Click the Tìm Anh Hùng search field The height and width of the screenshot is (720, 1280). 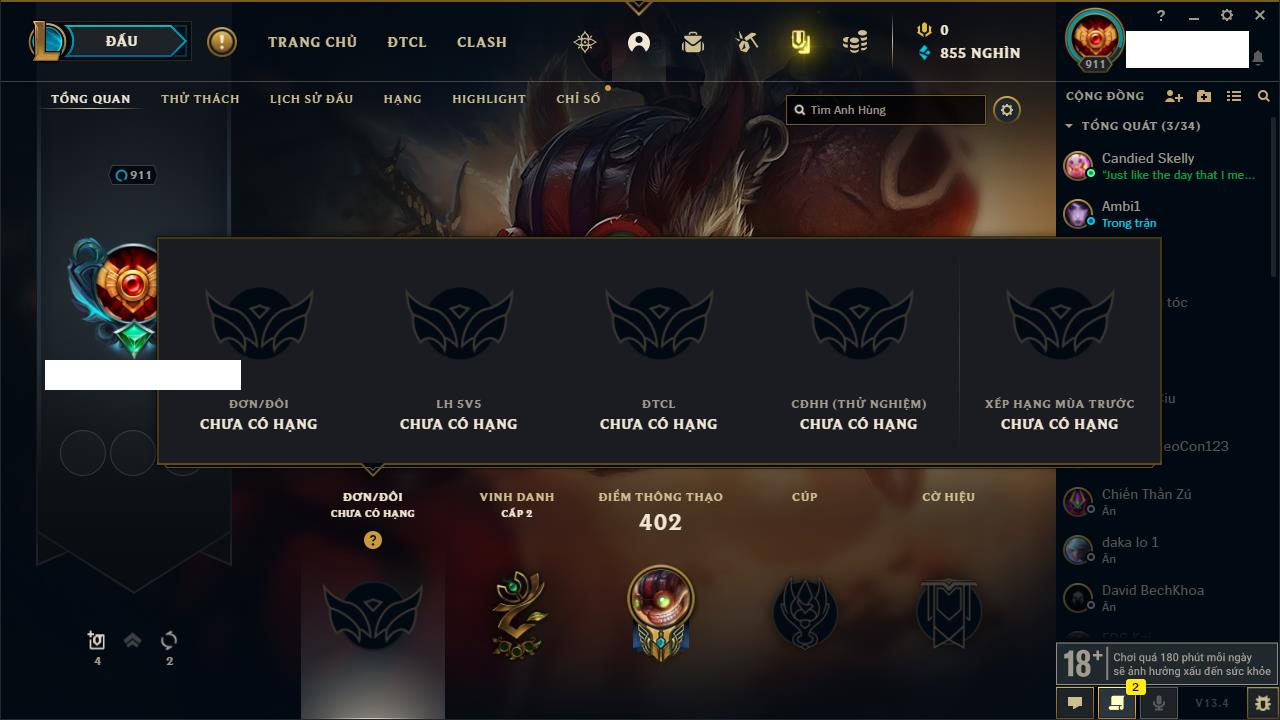(886, 110)
